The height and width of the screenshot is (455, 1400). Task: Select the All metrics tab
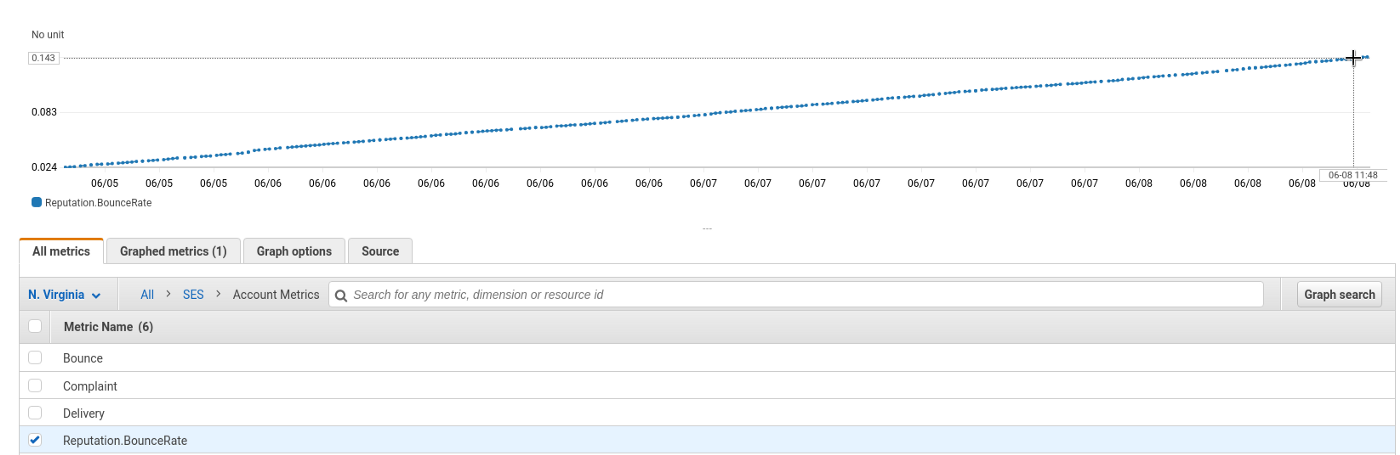pyautogui.click(x=61, y=251)
